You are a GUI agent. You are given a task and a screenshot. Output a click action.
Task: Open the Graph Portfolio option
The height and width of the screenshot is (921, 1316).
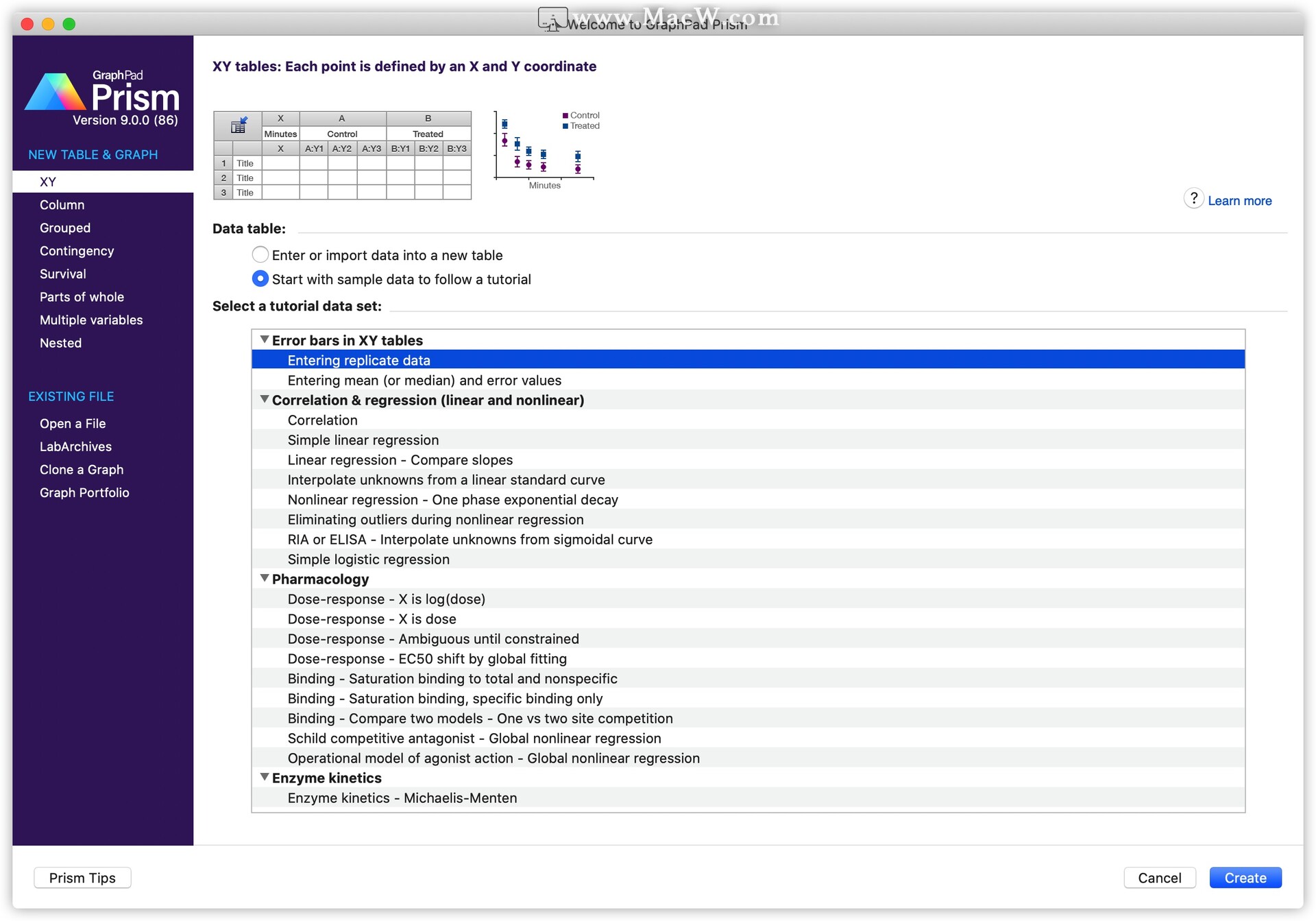[x=84, y=493]
